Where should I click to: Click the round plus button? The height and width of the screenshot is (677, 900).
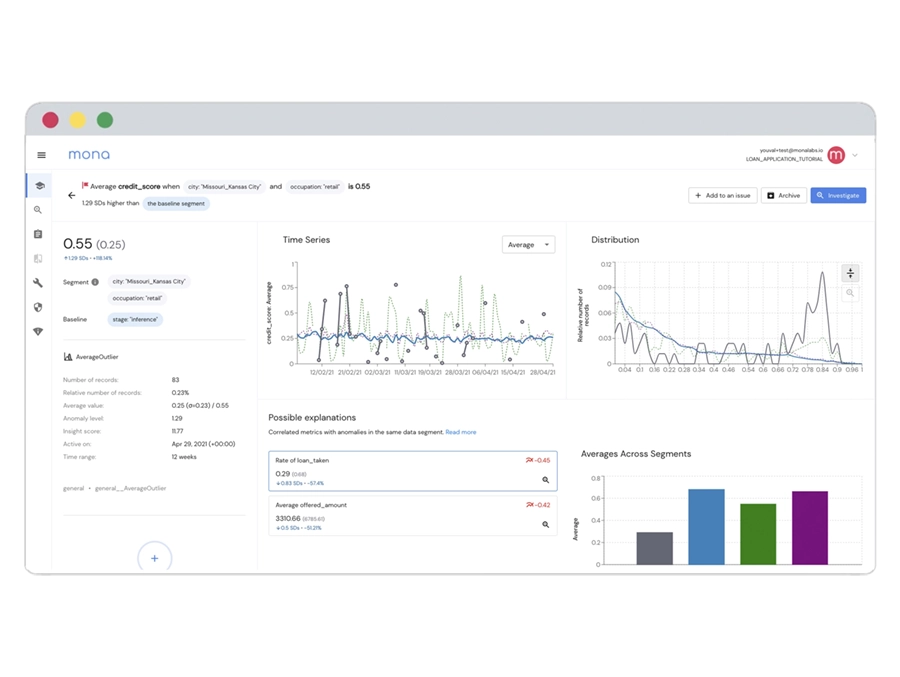tap(154, 558)
